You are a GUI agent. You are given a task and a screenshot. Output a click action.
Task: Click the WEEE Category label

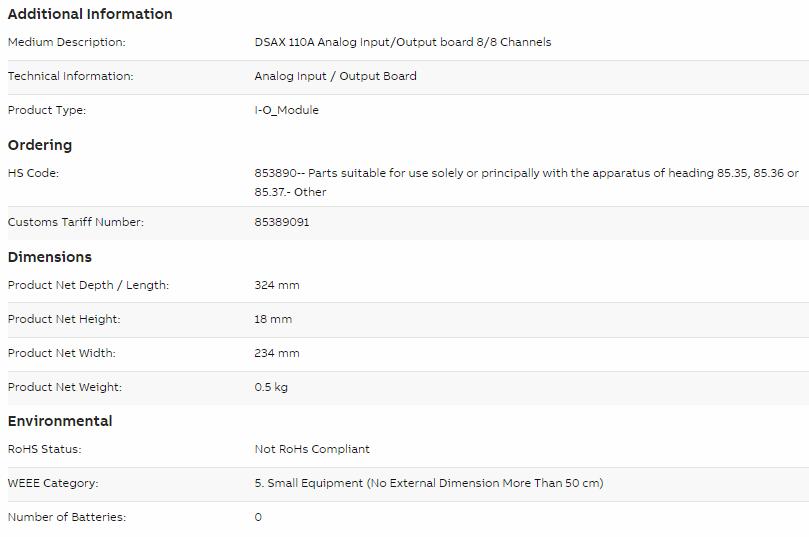(x=53, y=483)
